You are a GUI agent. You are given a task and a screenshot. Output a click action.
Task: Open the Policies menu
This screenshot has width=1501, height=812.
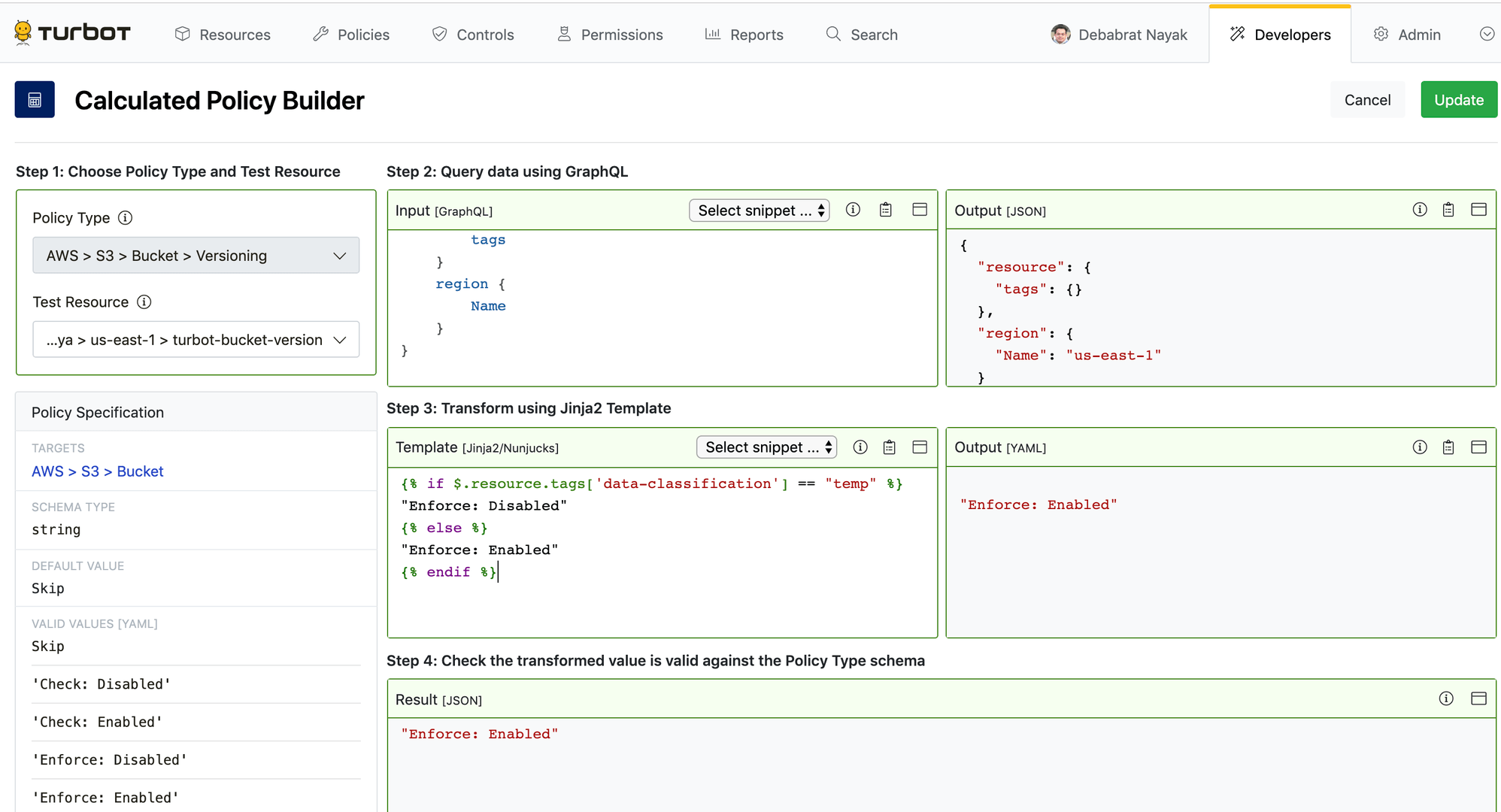pyautogui.click(x=351, y=35)
